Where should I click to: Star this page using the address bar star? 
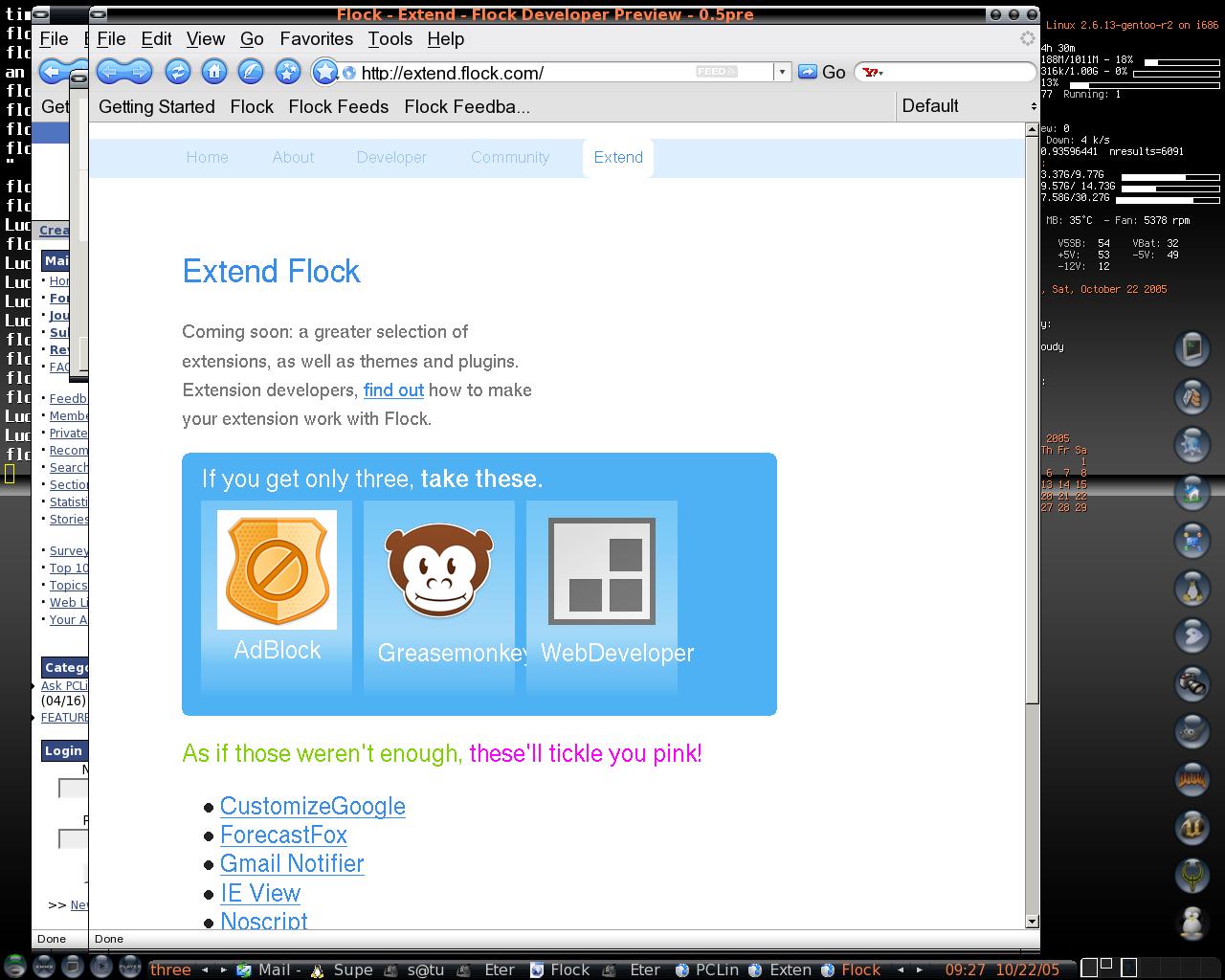tap(325, 71)
